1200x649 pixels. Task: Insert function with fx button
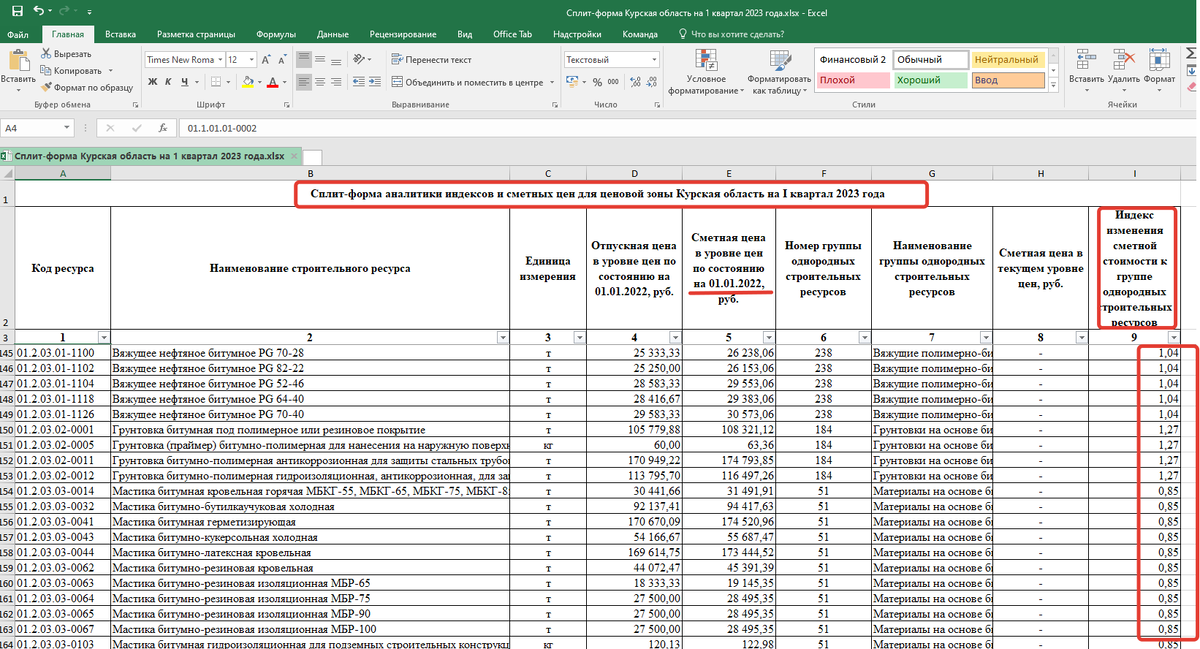pos(161,128)
